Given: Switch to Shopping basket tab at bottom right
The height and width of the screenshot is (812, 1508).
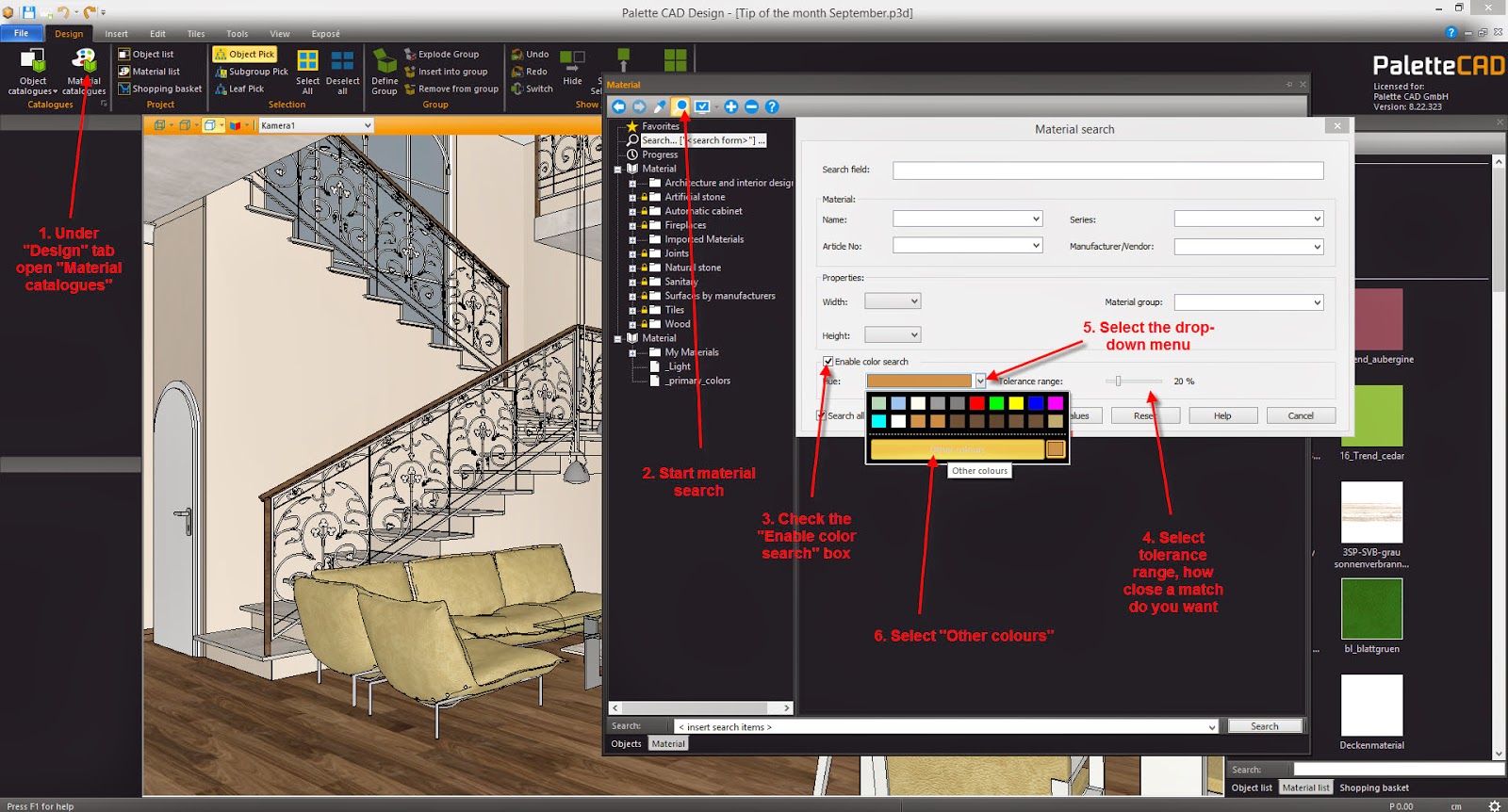Looking at the screenshot, I should 1374,788.
